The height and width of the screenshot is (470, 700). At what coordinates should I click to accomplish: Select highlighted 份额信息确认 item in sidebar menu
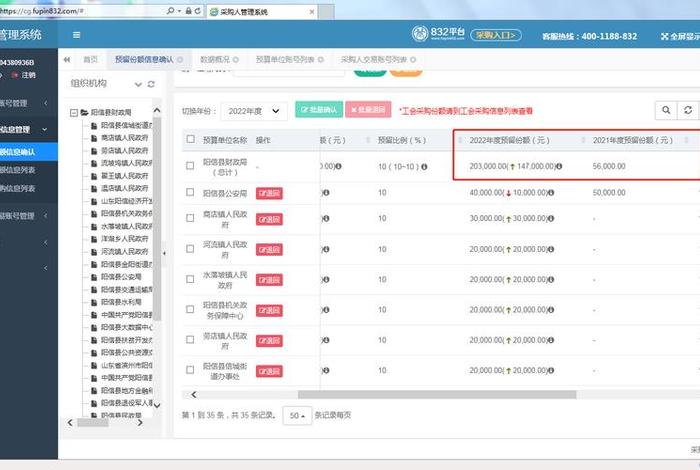[x=29, y=152]
